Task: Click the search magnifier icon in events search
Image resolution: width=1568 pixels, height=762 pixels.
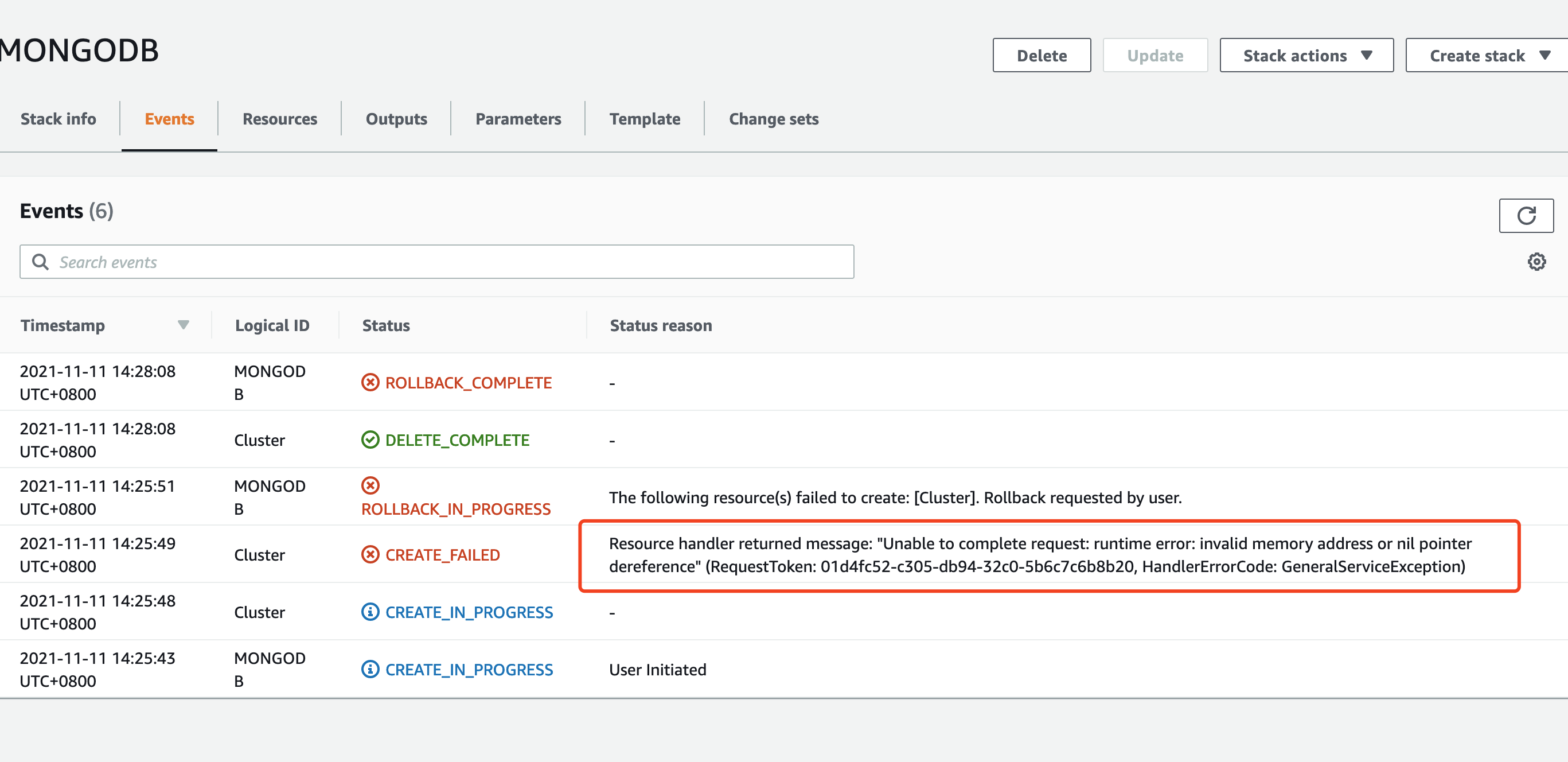Action: [41, 261]
